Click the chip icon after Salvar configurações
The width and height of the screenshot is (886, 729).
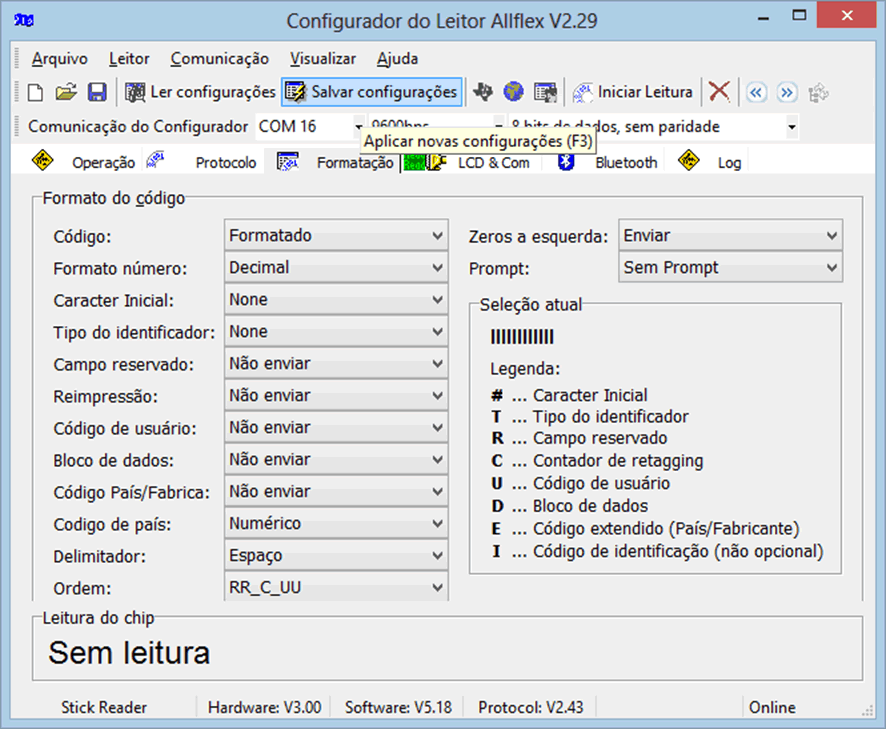pos(483,92)
